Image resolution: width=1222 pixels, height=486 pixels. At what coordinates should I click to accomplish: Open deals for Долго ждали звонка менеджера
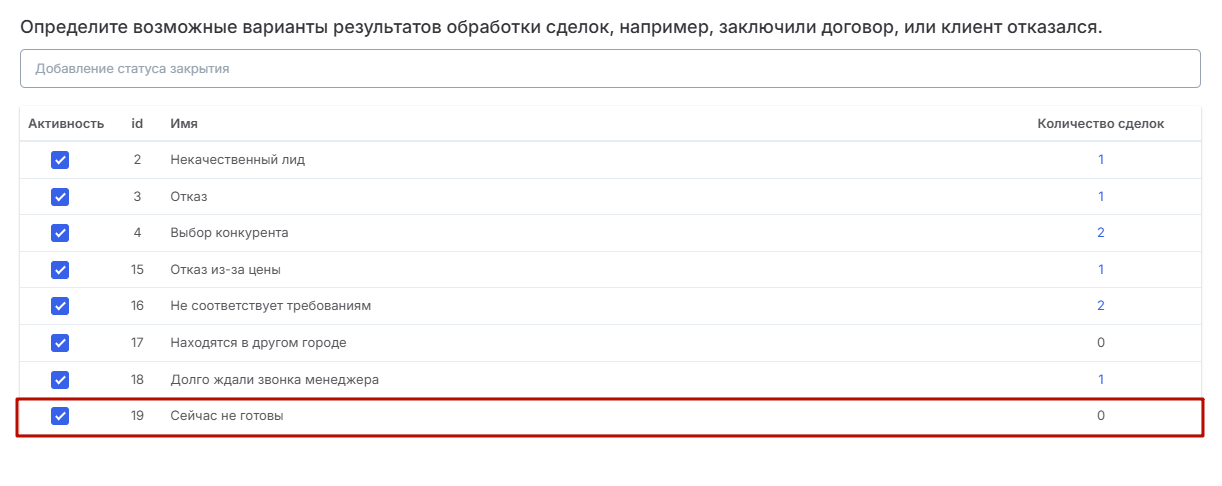click(1101, 380)
